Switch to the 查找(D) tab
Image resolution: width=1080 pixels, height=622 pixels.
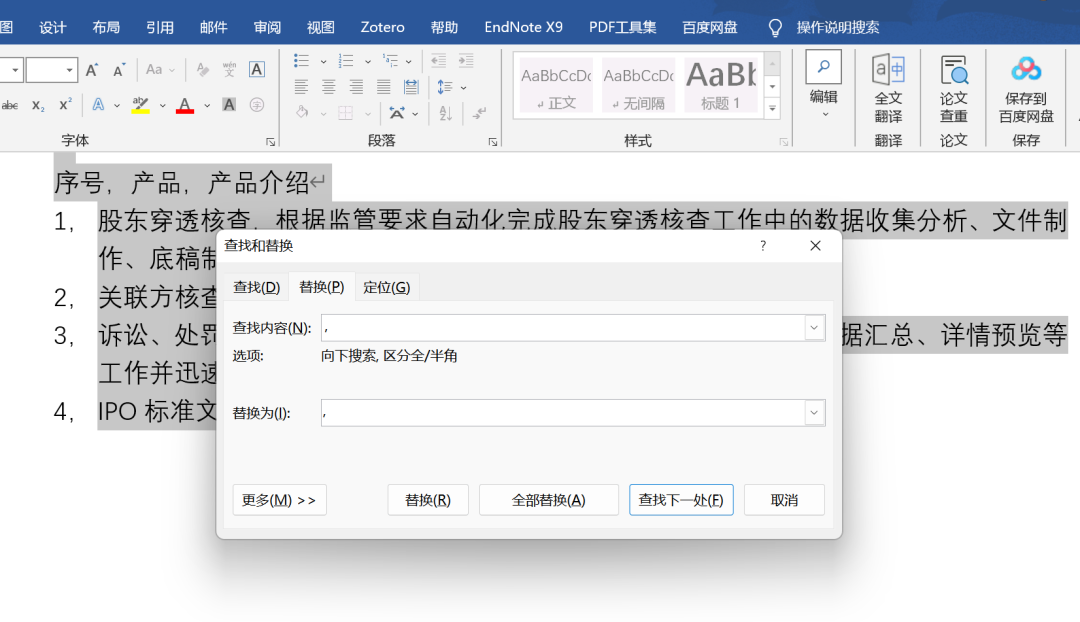click(x=256, y=287)
